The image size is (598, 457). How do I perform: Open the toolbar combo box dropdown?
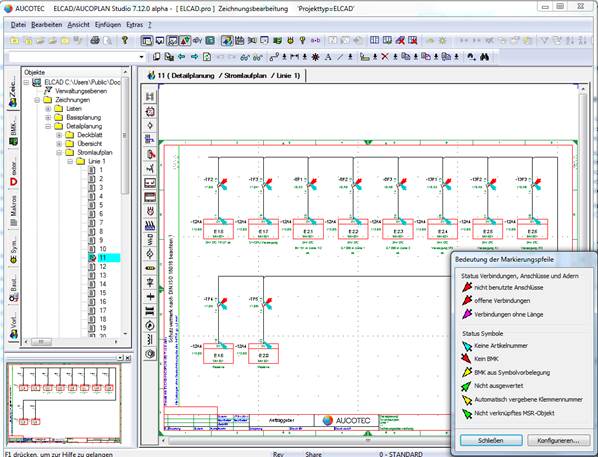(x=141, y=57)
